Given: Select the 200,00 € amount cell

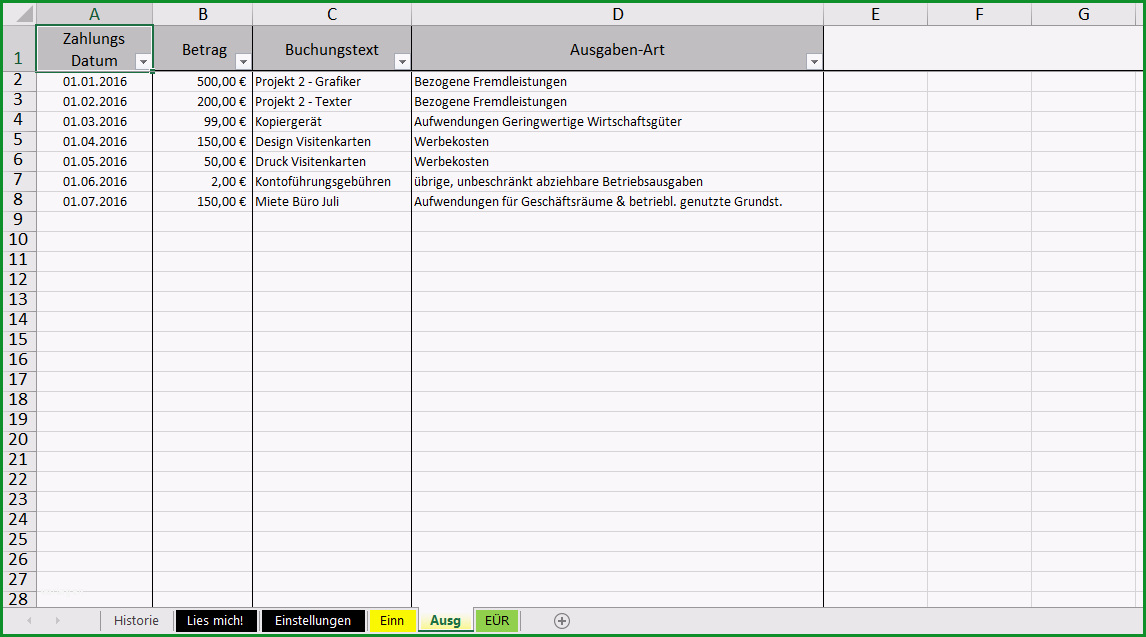Looking at the screenshot, I should (x=202, y=102).
